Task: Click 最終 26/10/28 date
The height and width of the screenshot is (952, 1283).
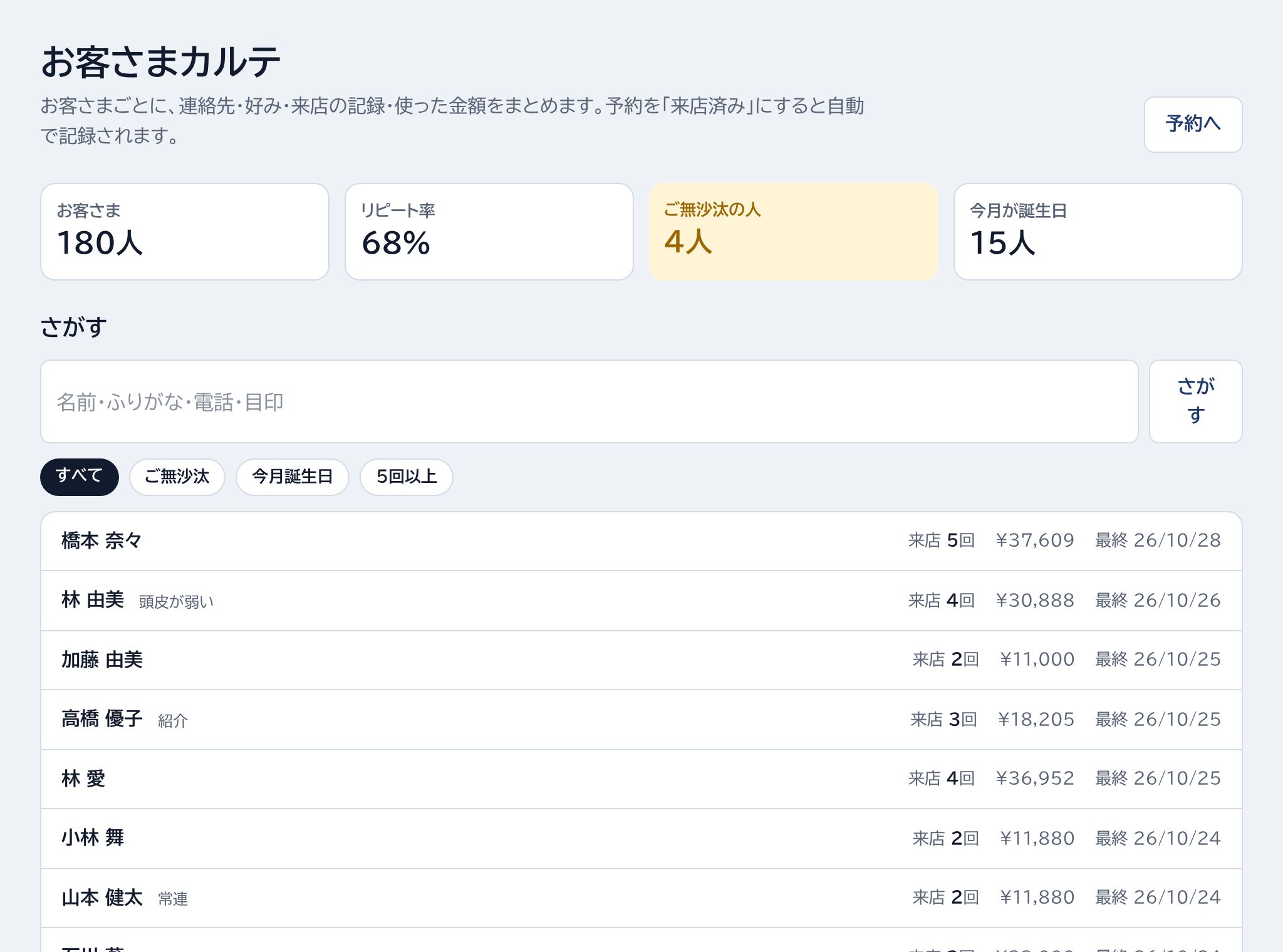Action: 1158,541
